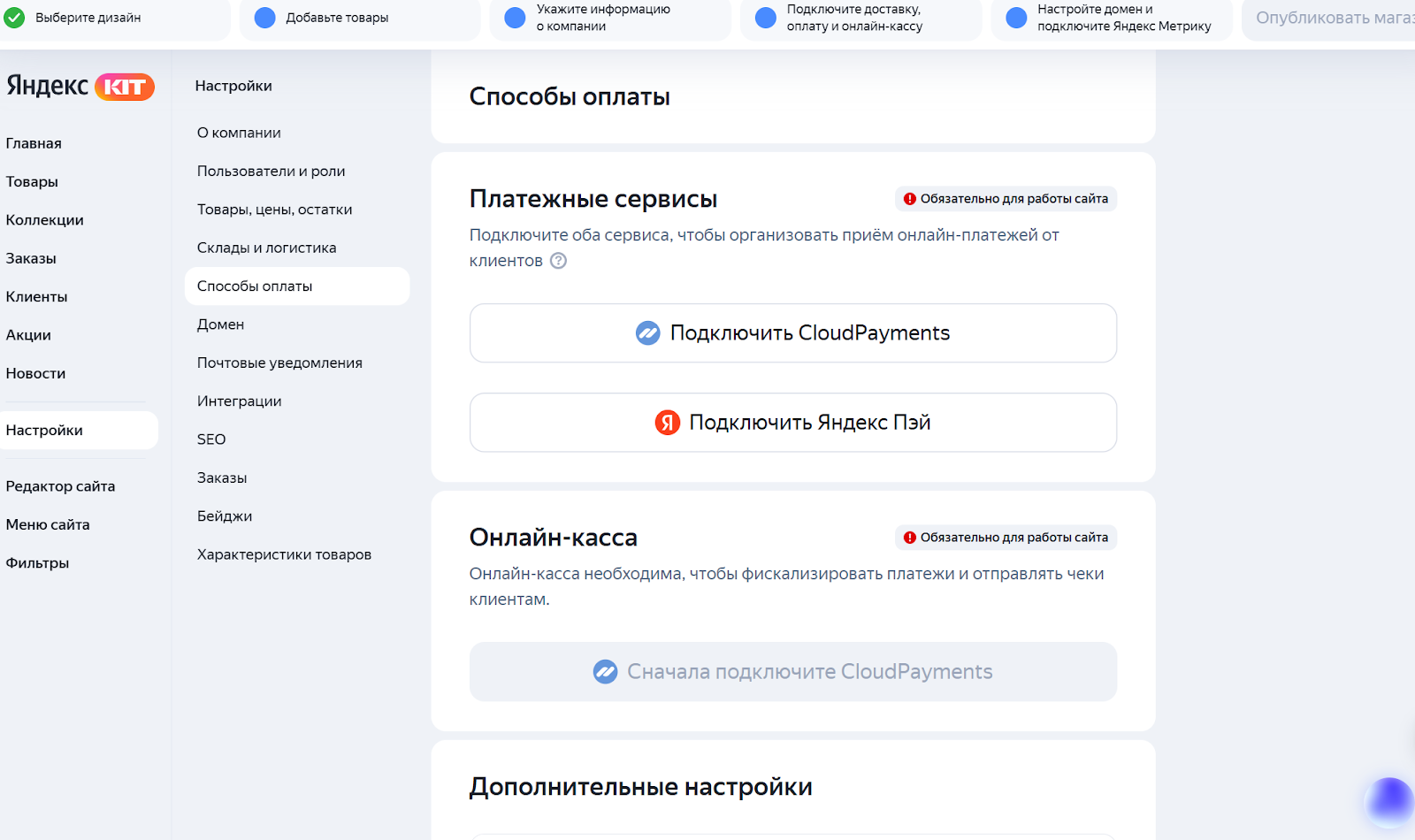Go to Заказы in the main sidebar

(x=31, y=258)
